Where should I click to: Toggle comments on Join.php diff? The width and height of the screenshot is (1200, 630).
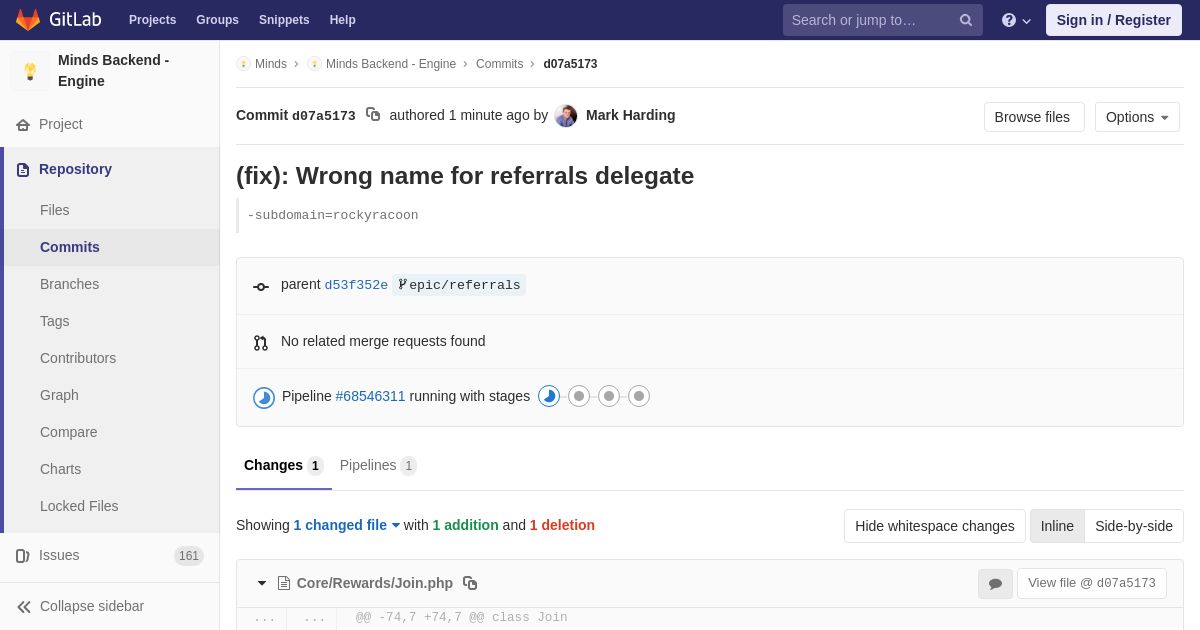tap(995, 584)
